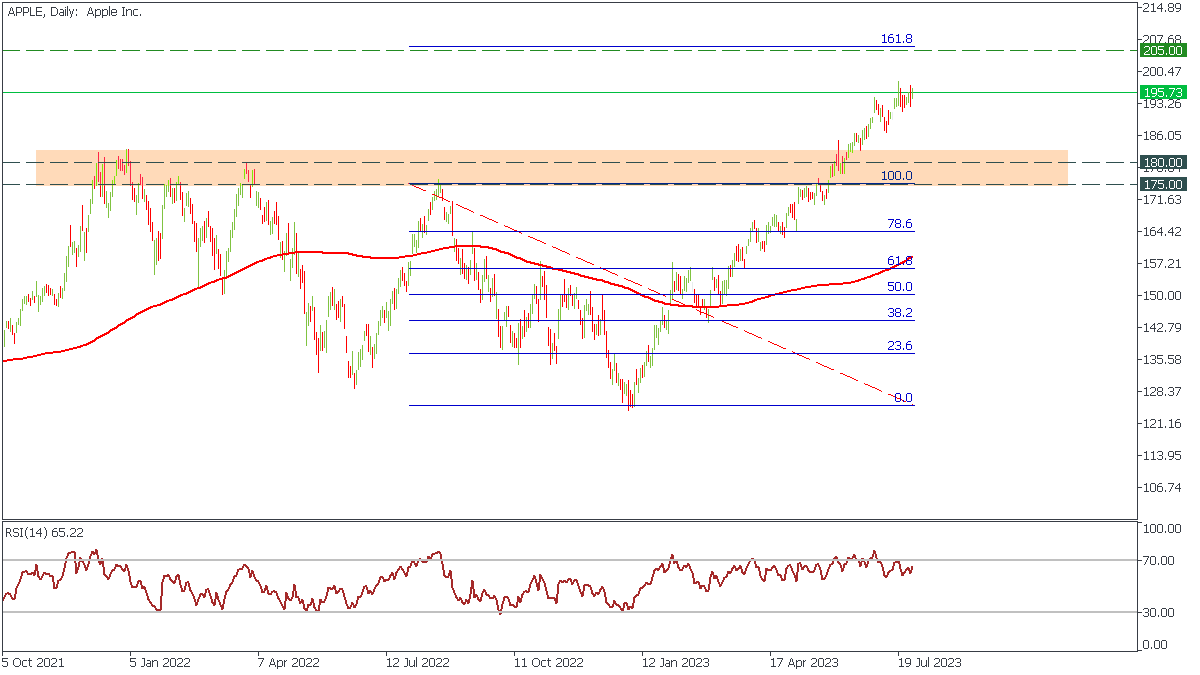Viewport: 1200px width, 675px height.
Task: Click the 100.0 Fibonacci level label
Action: [x=896, y=176]
